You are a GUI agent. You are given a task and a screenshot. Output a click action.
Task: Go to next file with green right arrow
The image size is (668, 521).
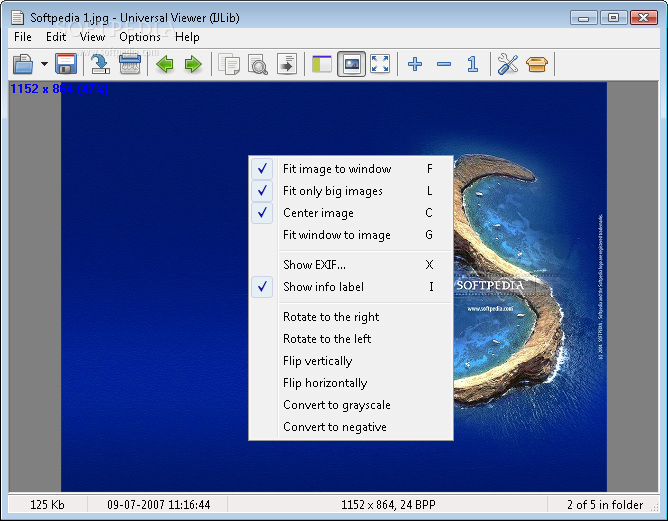coord(193,64)
